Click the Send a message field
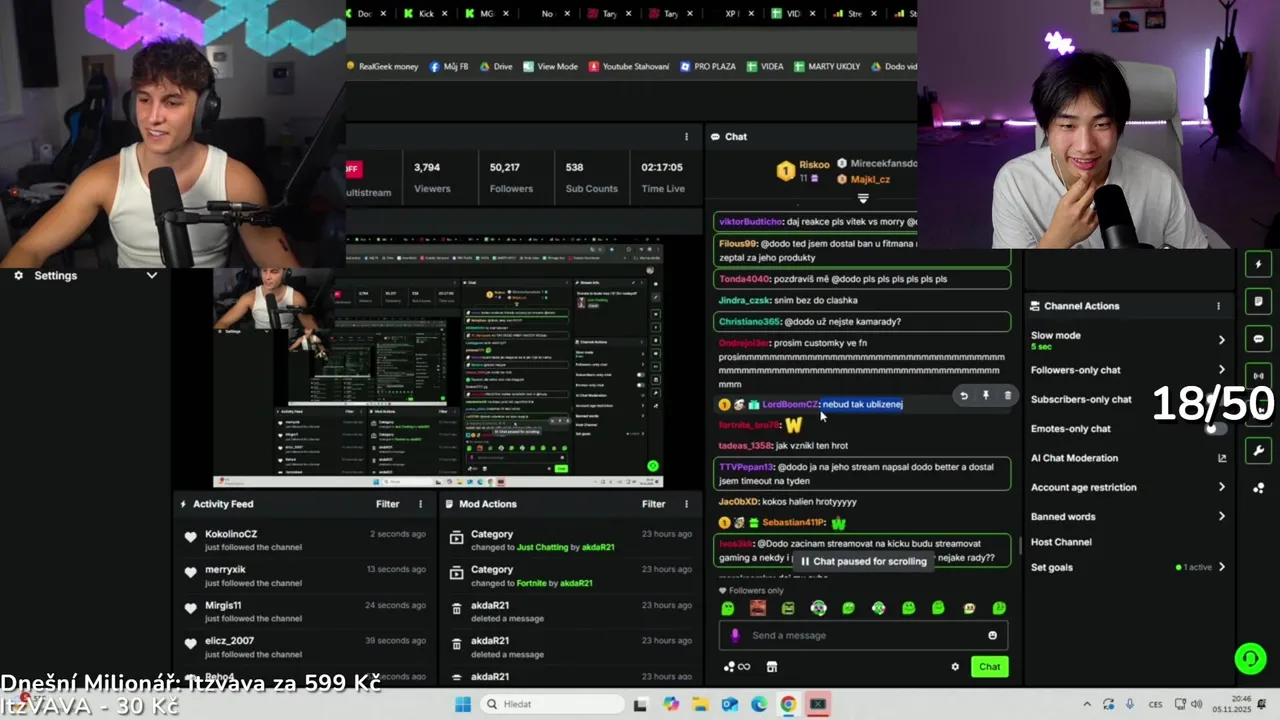 pyautogui.click(x=862, y=635)
